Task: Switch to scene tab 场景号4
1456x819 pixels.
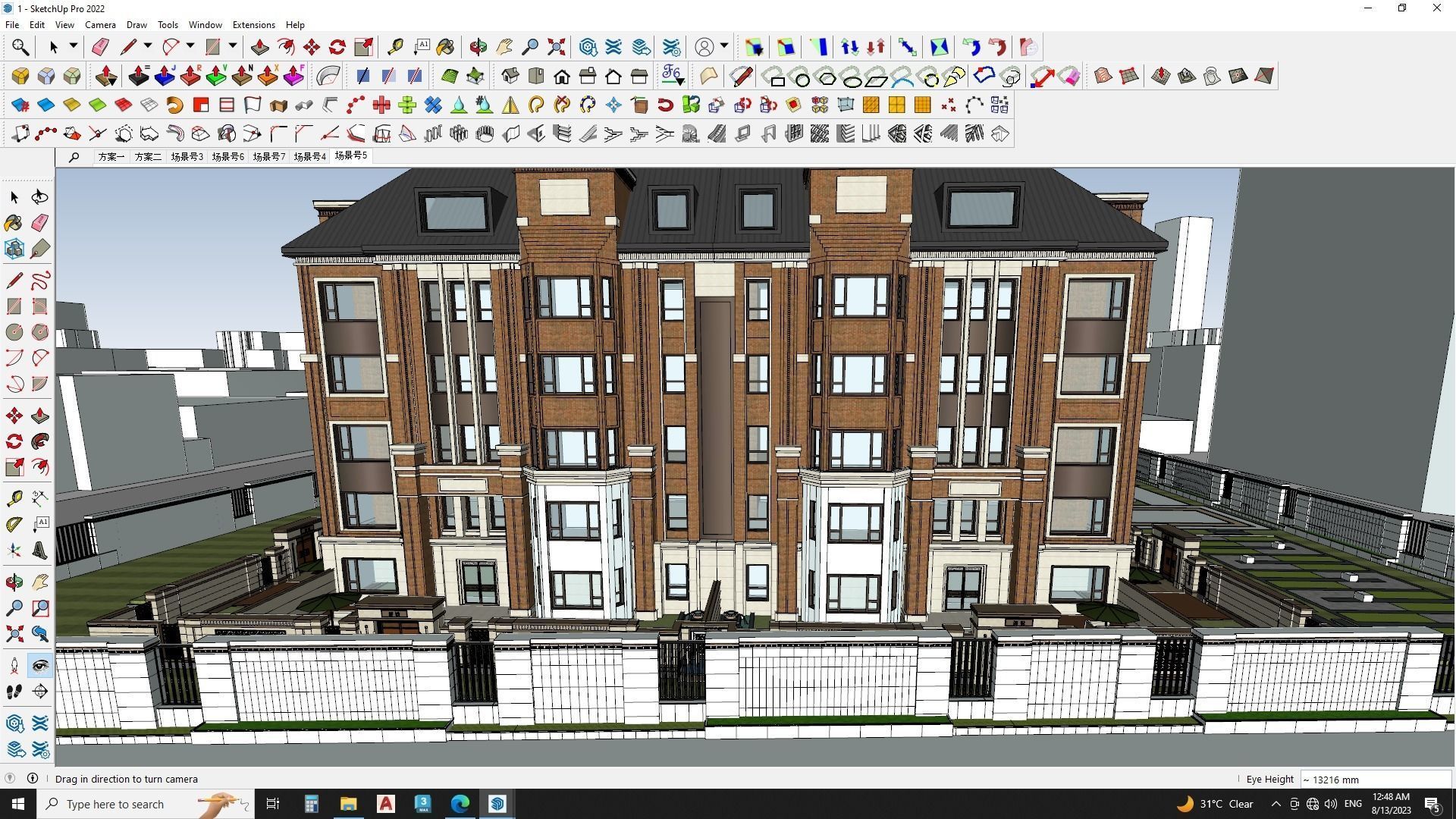Action: [309, 157]
